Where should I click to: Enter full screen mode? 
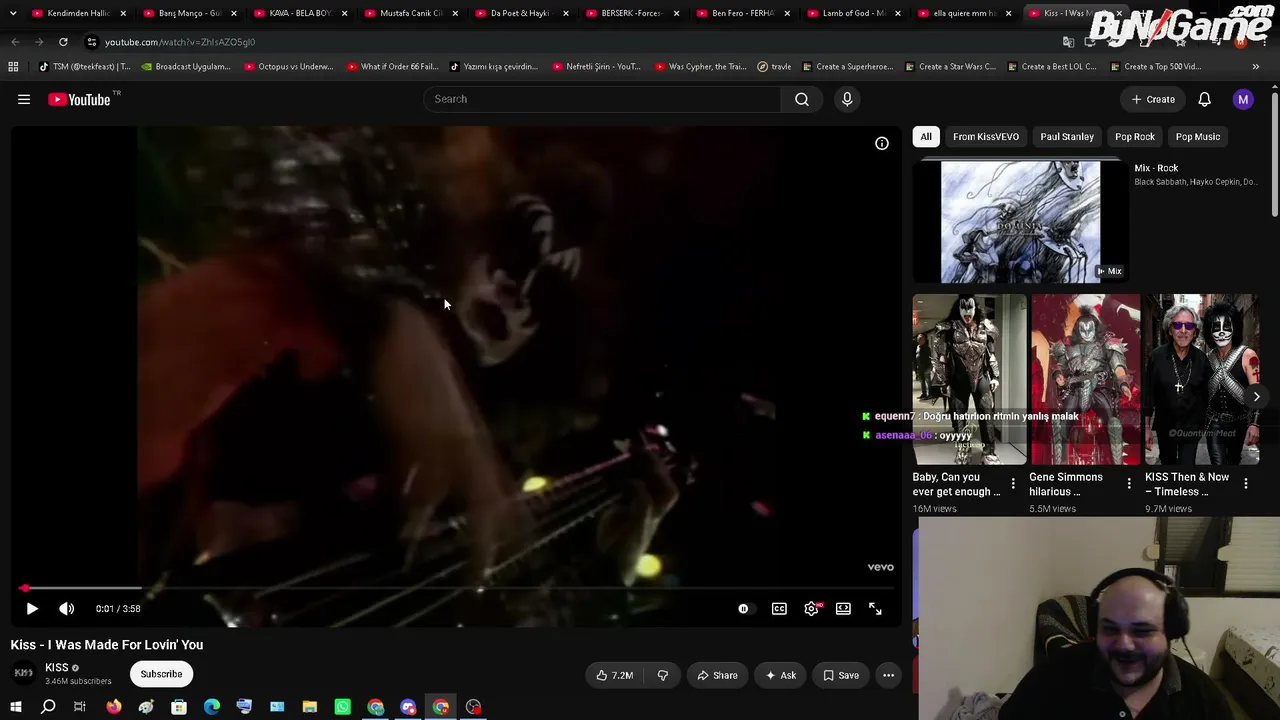tap(875, 608)
